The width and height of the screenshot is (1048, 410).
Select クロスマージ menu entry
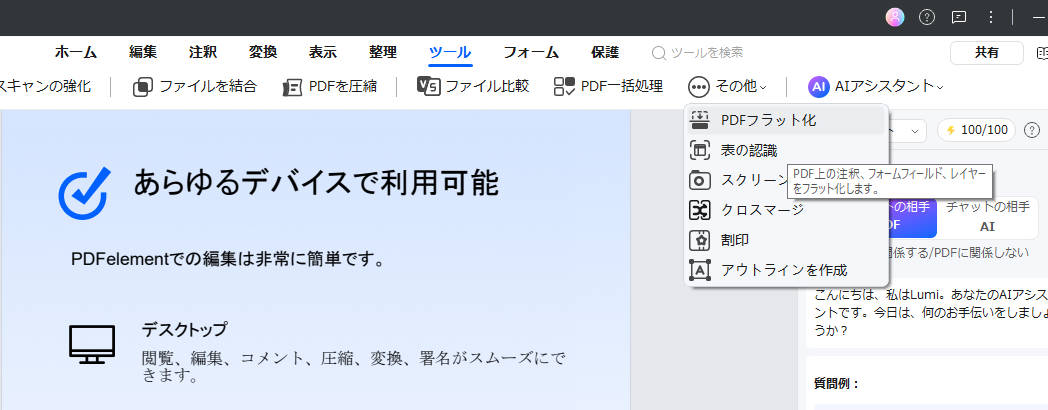click(787, 210)
